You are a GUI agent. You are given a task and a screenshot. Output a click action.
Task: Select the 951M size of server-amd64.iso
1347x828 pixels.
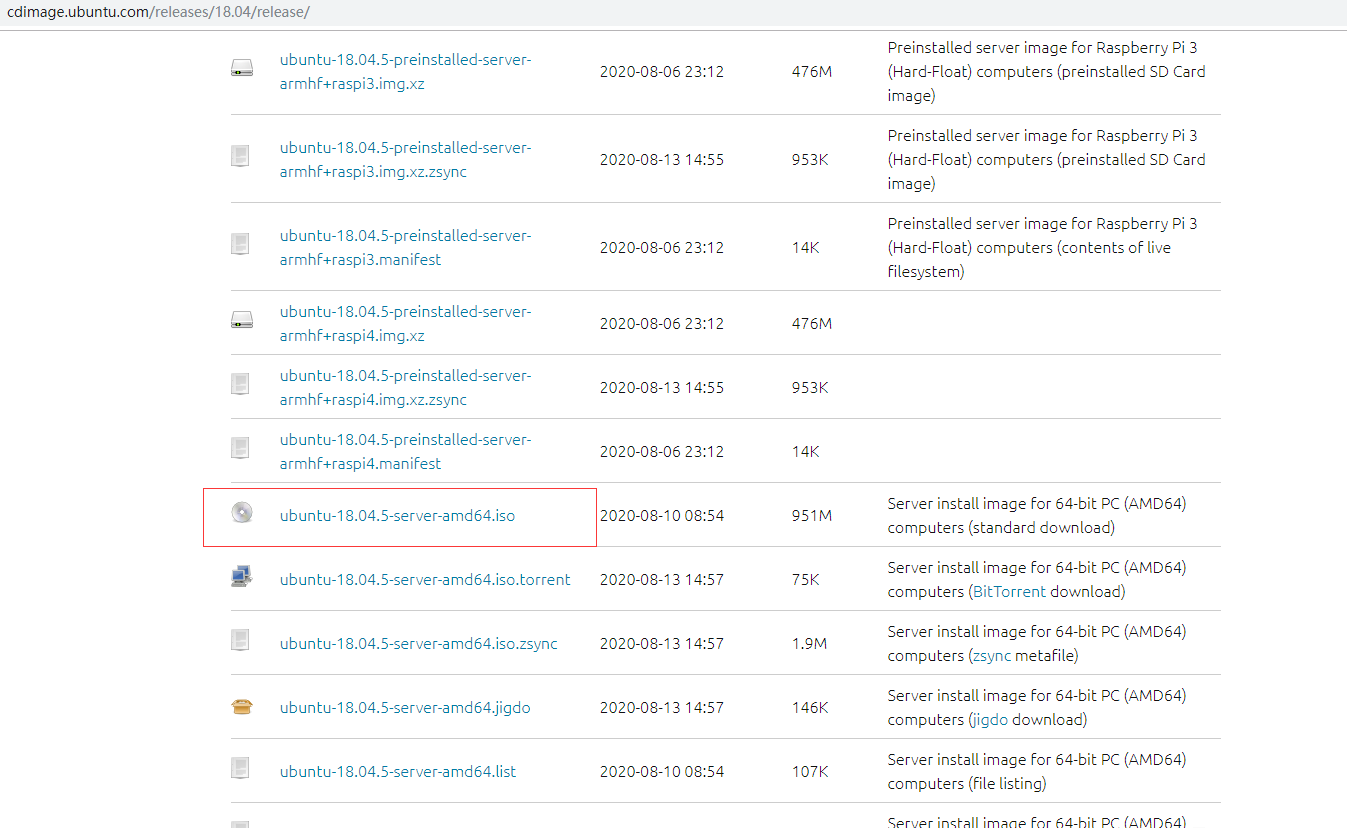812,516
